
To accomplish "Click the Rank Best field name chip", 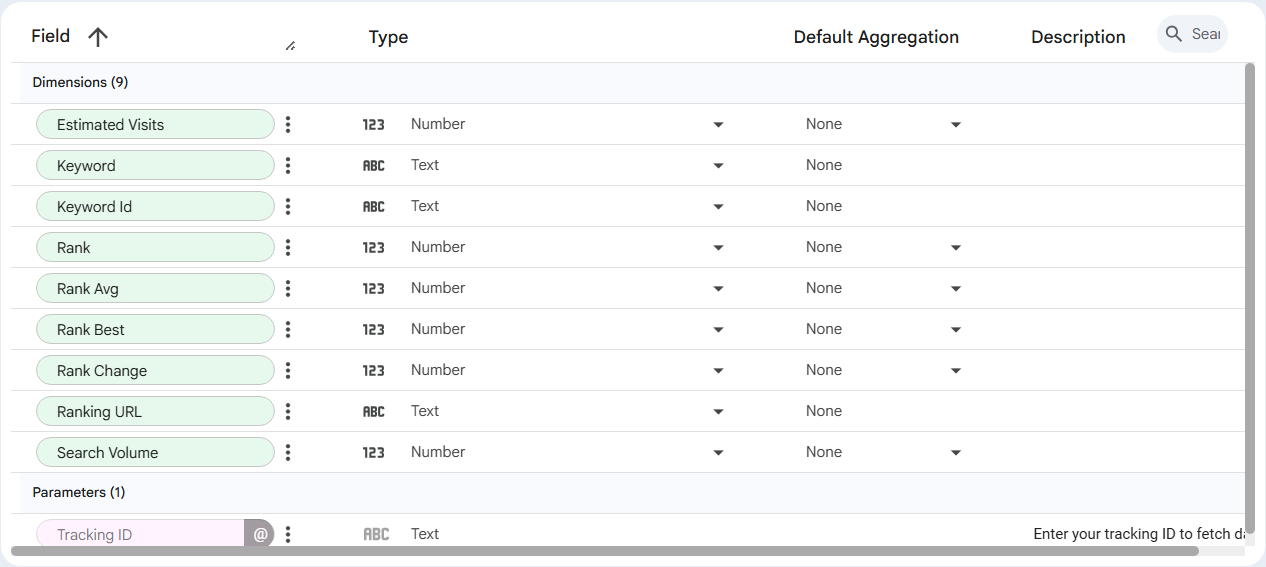I will click(x=154, y=330).
